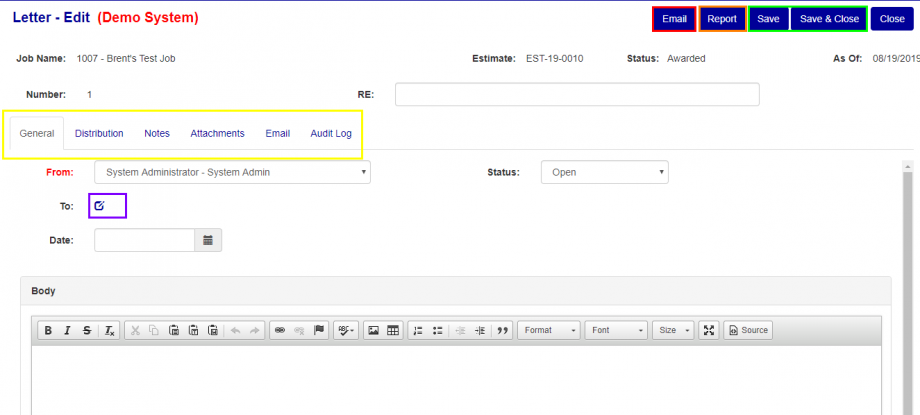The width and height of the screenshot is (920, 415).
Task: Insert an image with the Image icon
Action: pos(373,330)
